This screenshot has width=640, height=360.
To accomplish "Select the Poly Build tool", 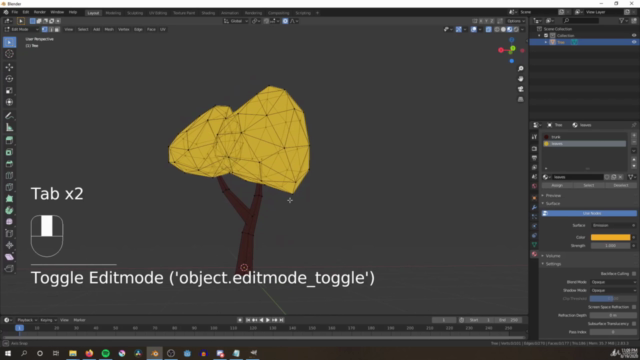I will (x=9, y=199).
